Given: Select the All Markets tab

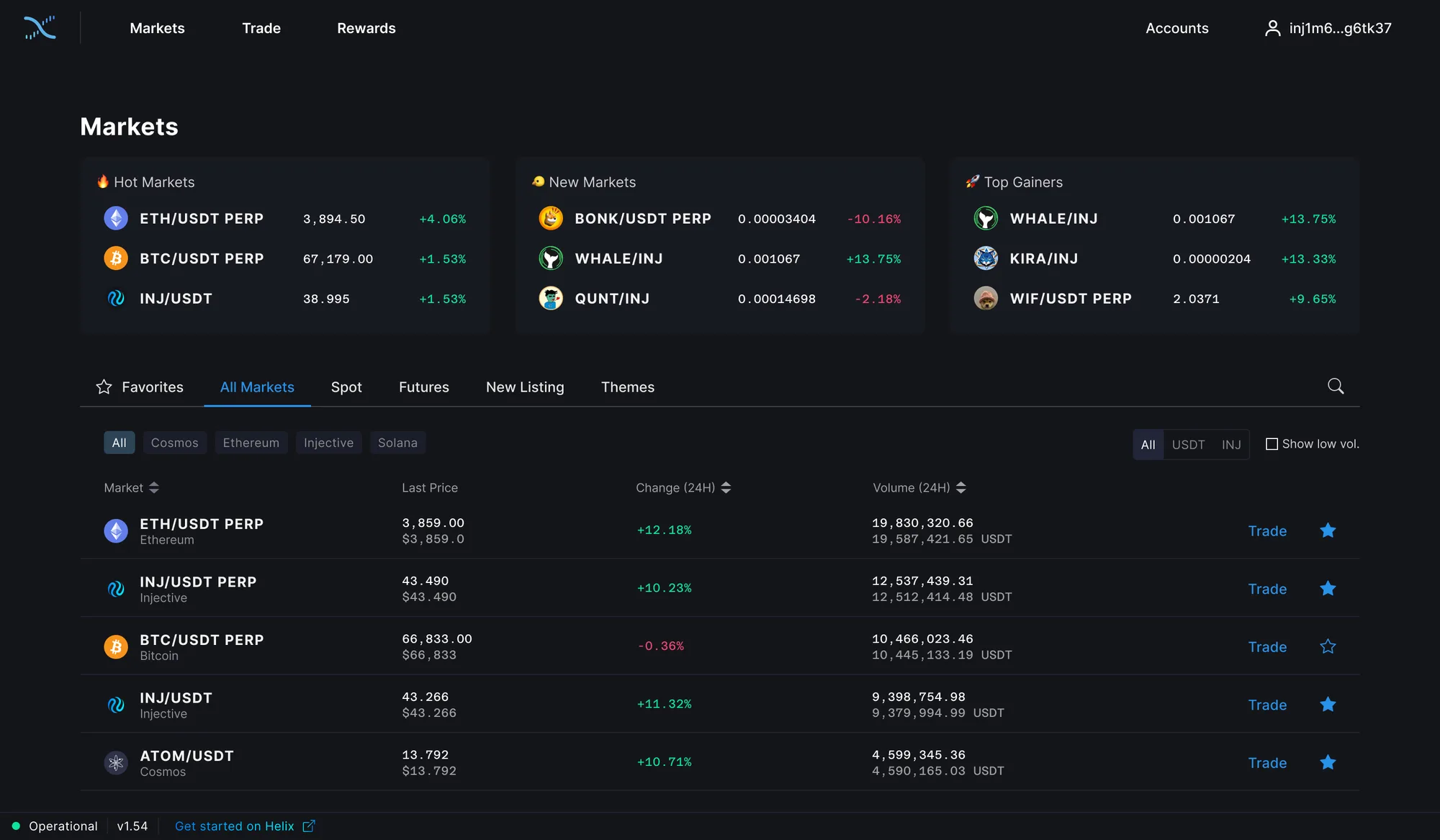Looking at the screenshot, I should pos(257,387).
